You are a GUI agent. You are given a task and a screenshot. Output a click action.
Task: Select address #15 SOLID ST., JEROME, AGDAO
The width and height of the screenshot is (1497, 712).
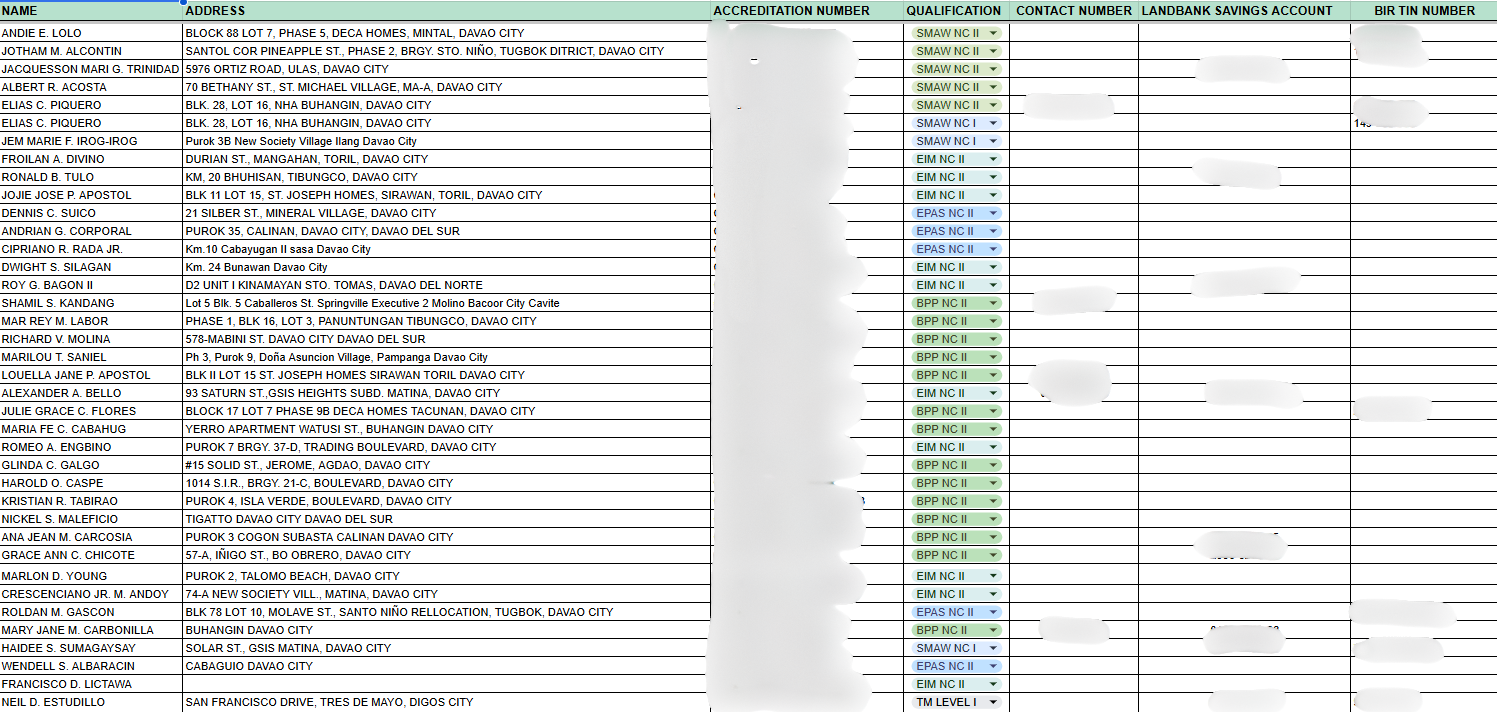[x=446, y=465]
